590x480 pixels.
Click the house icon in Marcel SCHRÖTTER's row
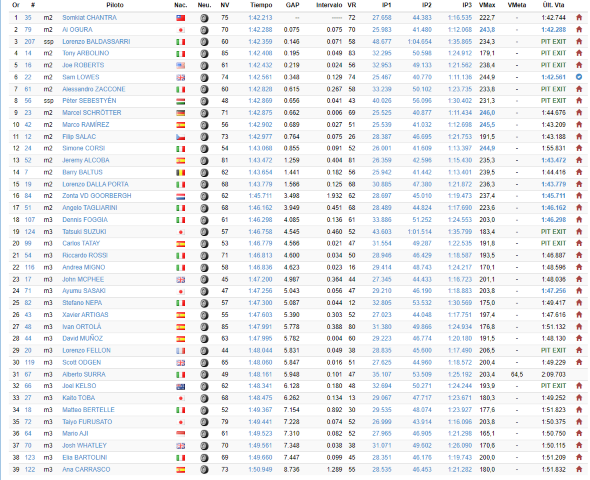click(579, 113)
